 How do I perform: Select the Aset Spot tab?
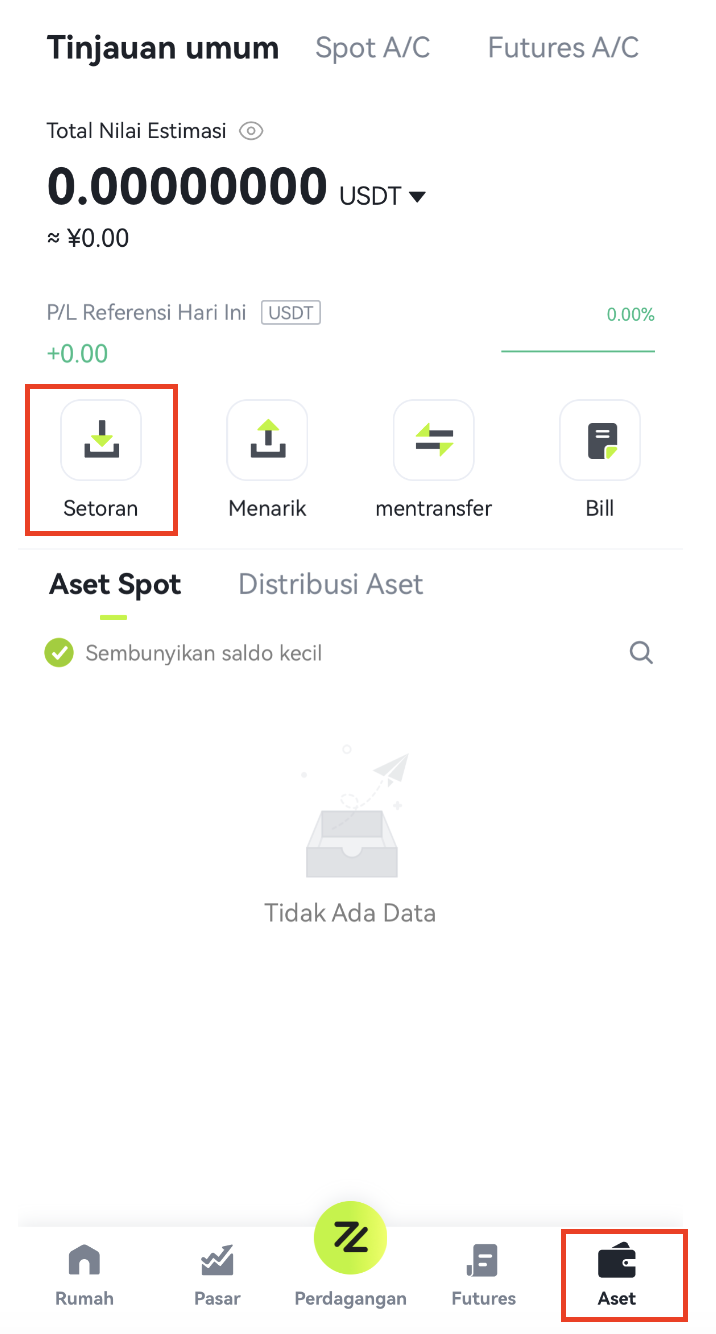[x=115, y=585]
